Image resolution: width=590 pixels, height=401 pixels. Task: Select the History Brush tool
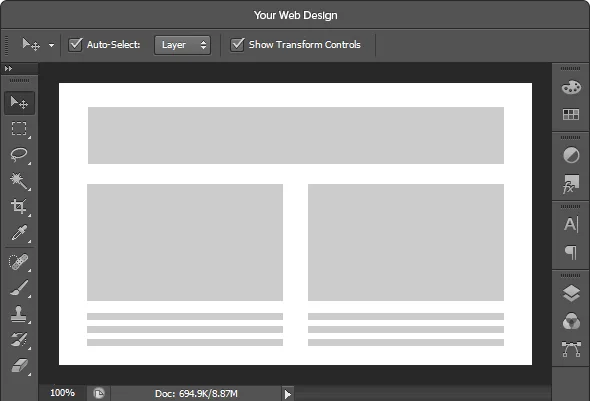pyautogui.click(x=19, y=340)
